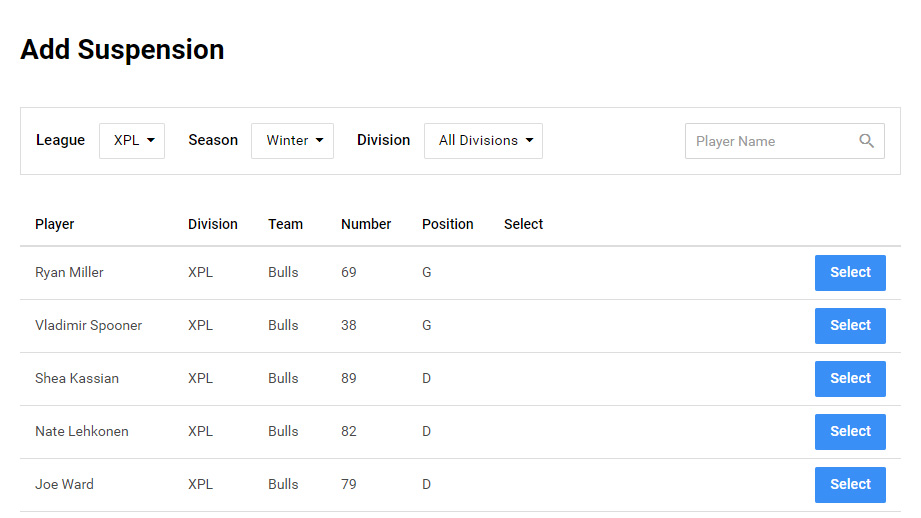This screenshot has width=921, height=518.
Task: Select player Vladimir Spooner
Action: (850, 326)
